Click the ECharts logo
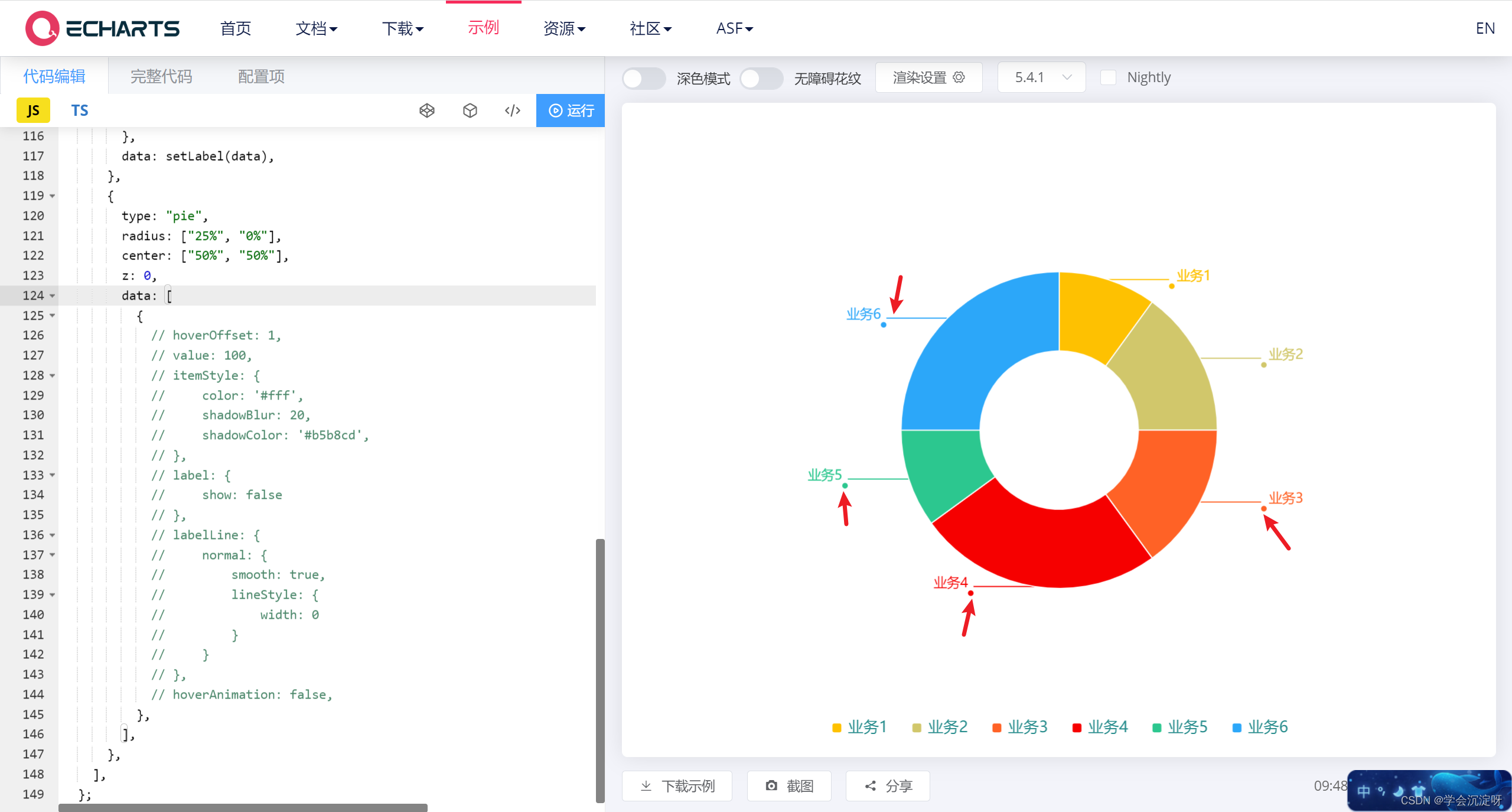Screen dimensions: 1512x812 point(102,28)
